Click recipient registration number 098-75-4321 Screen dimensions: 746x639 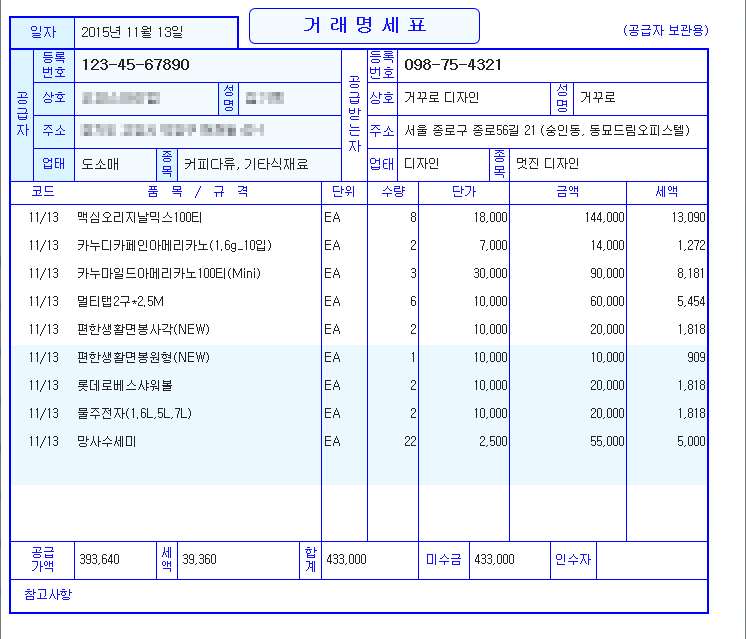[x=453, y=65]
